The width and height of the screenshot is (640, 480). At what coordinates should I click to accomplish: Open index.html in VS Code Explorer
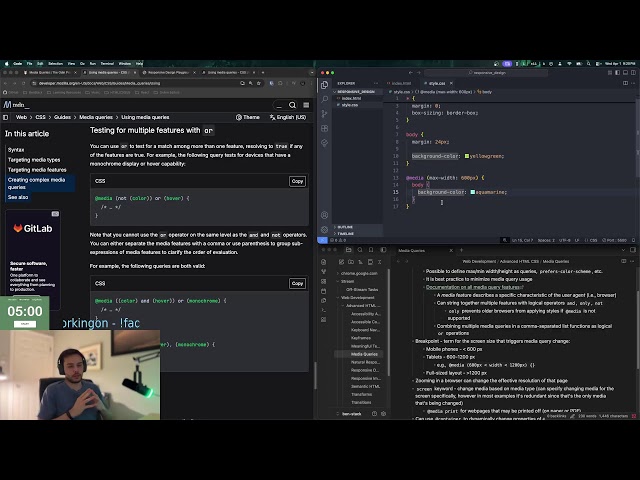click(351, 98)
